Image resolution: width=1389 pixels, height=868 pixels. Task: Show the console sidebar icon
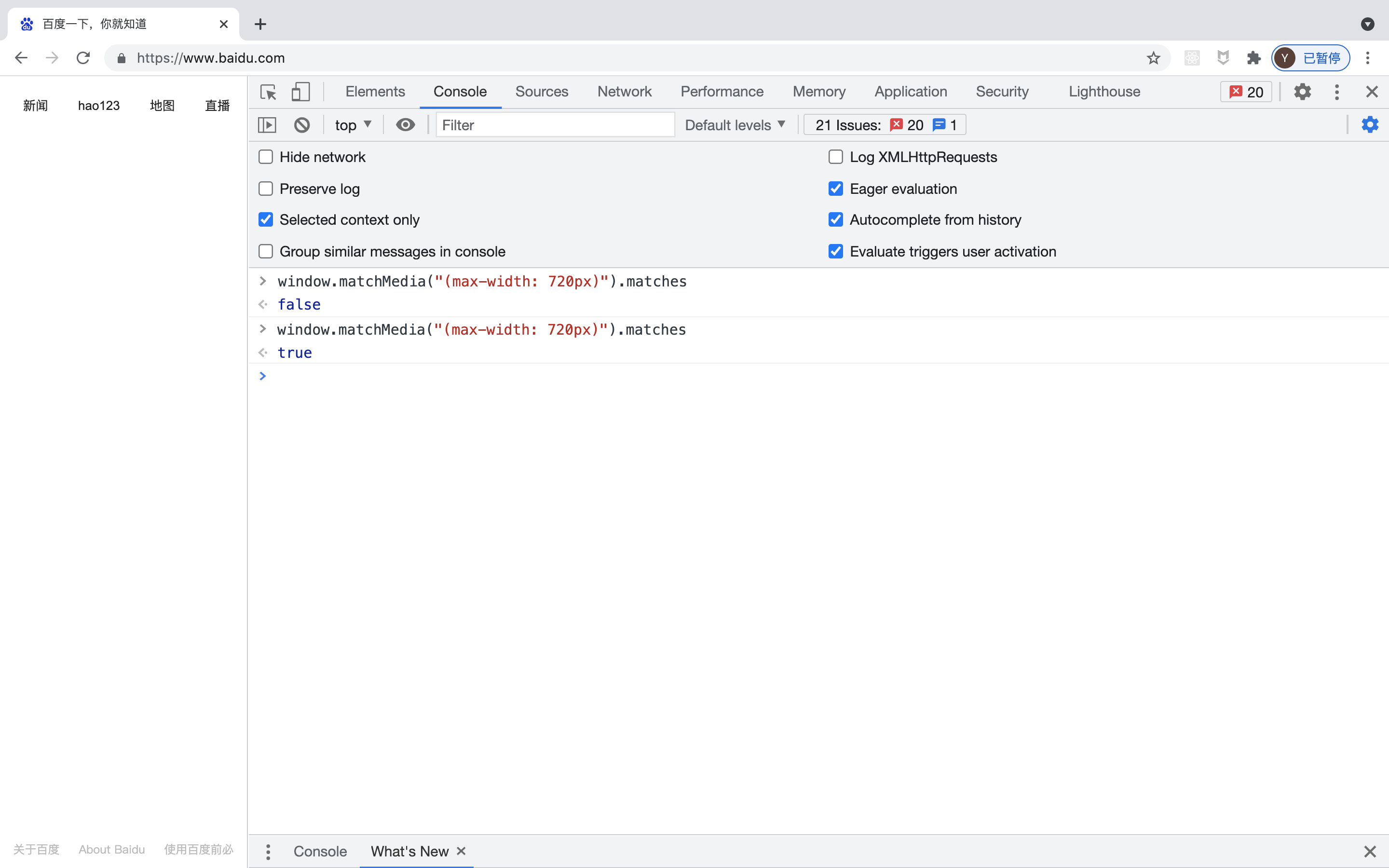tap(267, 124)
